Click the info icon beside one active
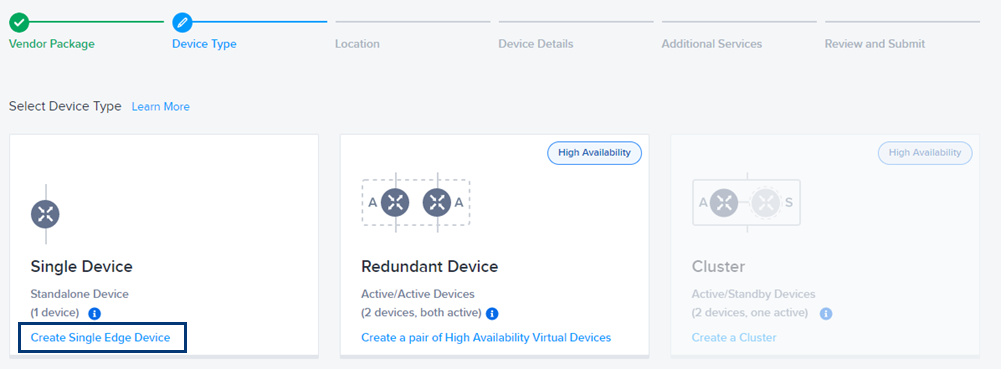Viewport: 1001px width, 369px height. click(826, 313)
